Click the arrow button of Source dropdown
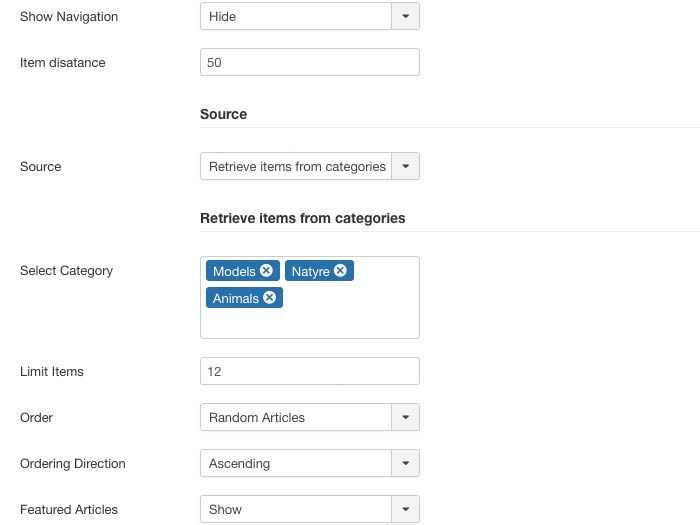 click(405, 167)
